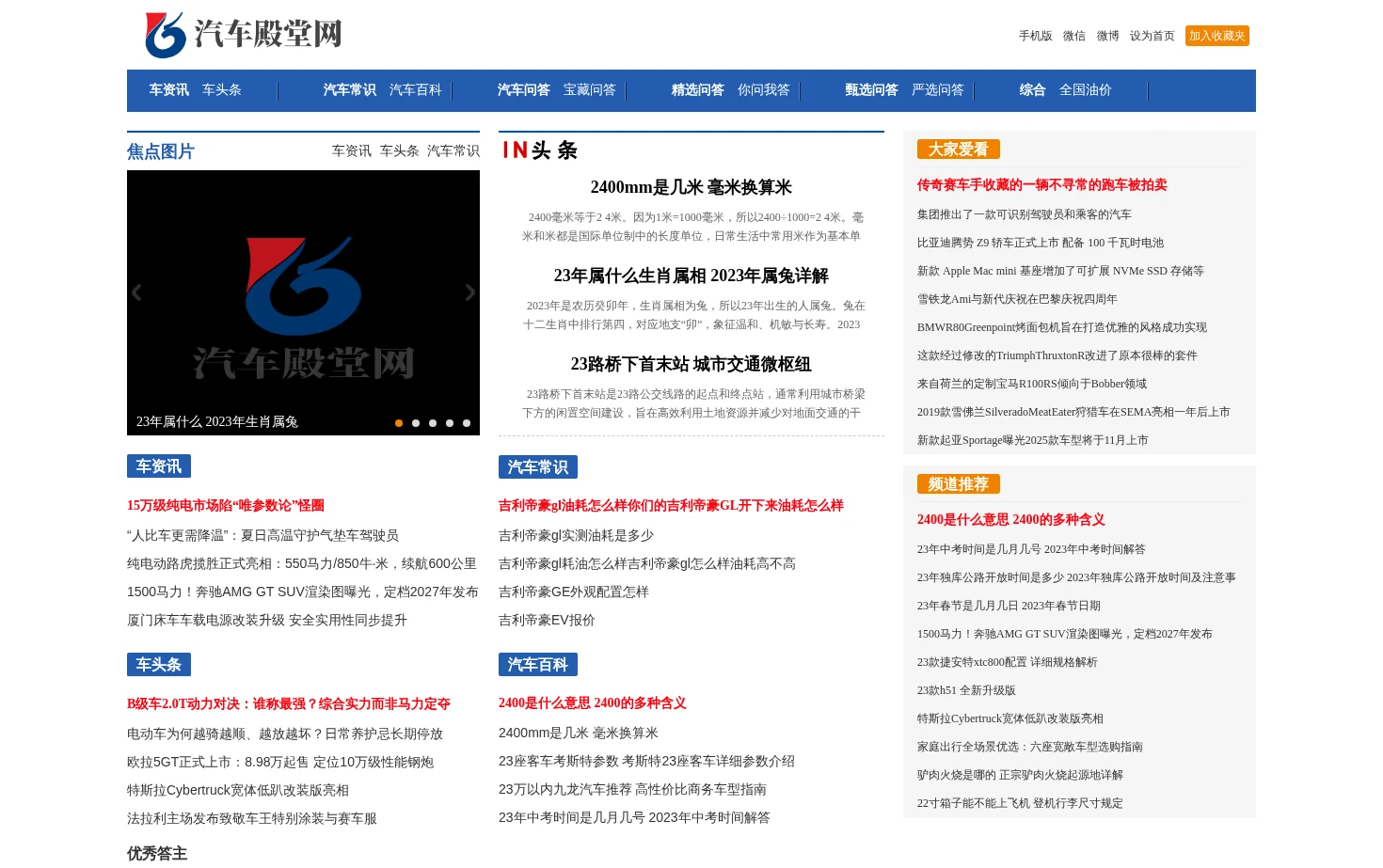Open 汽车百科 item 2400mm是几米 毫米换算米
Image resolution: width=1383 pixels, height=868 pixels.
coord(579,734)
